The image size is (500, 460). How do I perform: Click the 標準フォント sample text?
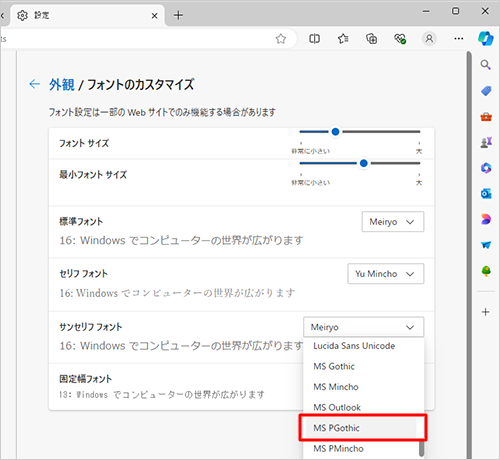[x=181, y=240]
